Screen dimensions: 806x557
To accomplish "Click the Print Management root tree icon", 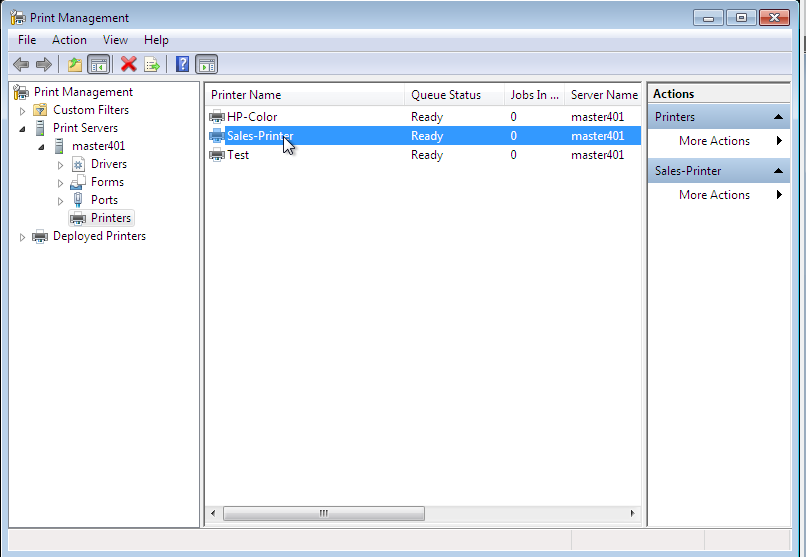I will coord(21,92).
